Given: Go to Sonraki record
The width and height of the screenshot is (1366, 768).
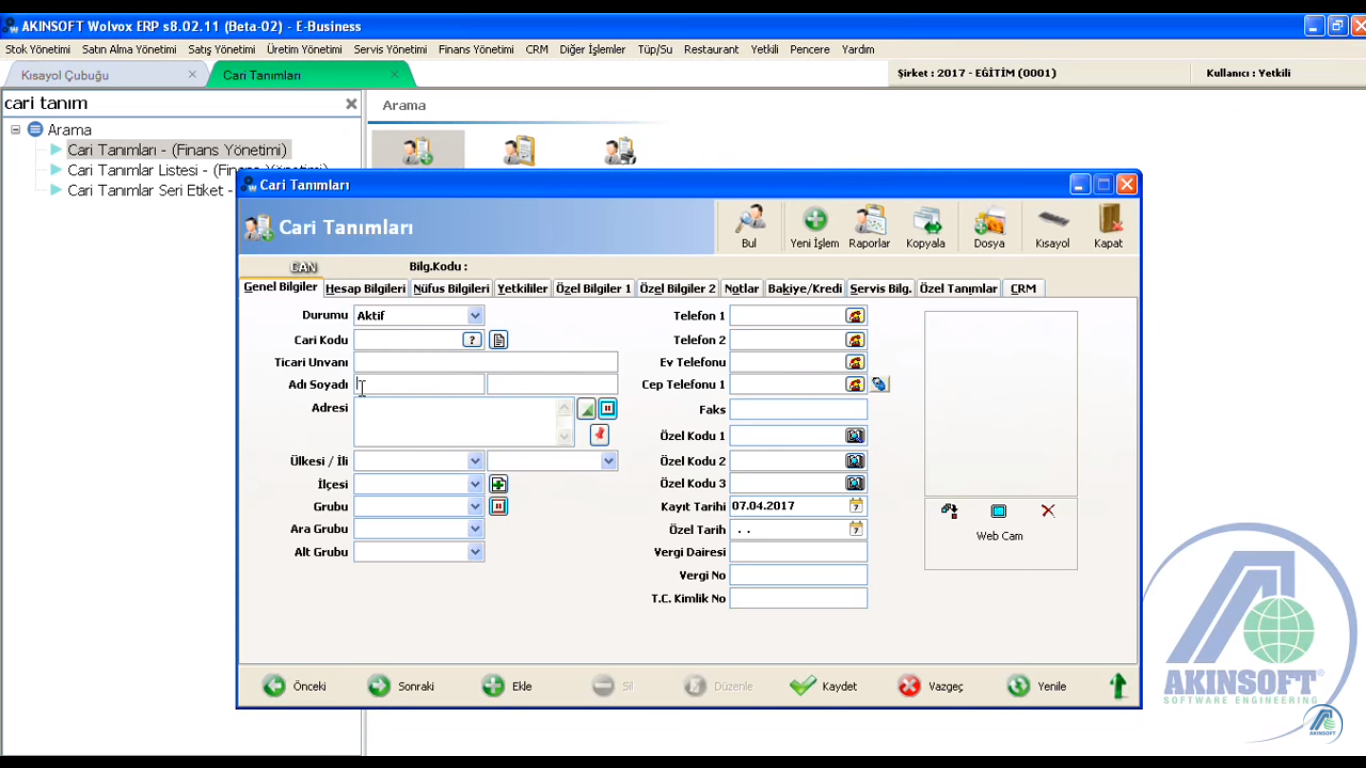Looking at the screenshot, I should (x=401, y=686).
